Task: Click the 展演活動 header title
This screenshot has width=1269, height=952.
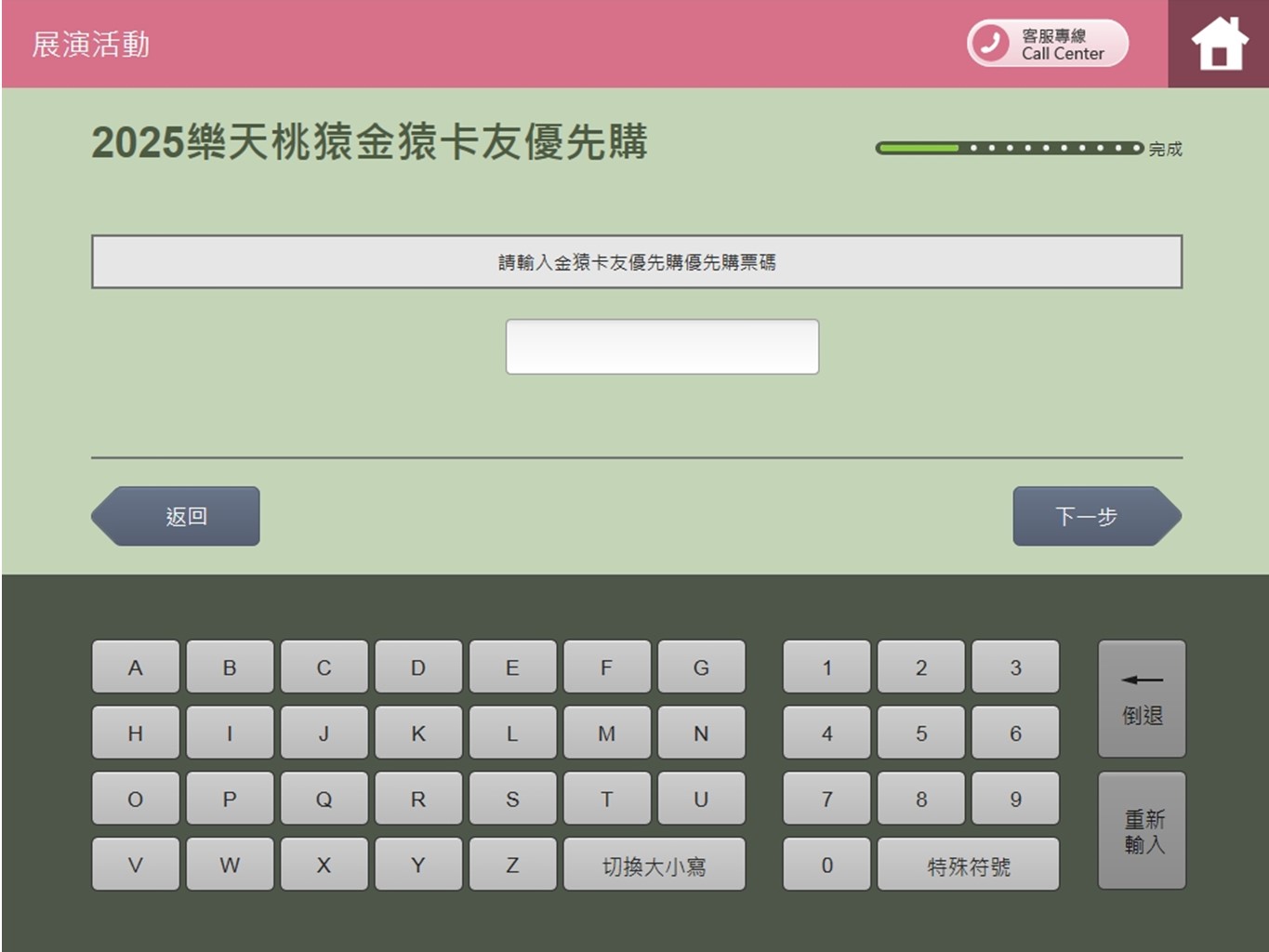Action: [x=91, y=44]
